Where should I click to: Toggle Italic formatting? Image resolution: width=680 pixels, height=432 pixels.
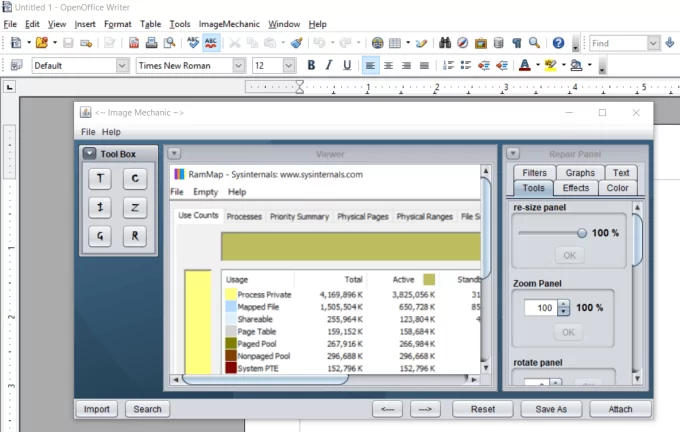(329, 65)
